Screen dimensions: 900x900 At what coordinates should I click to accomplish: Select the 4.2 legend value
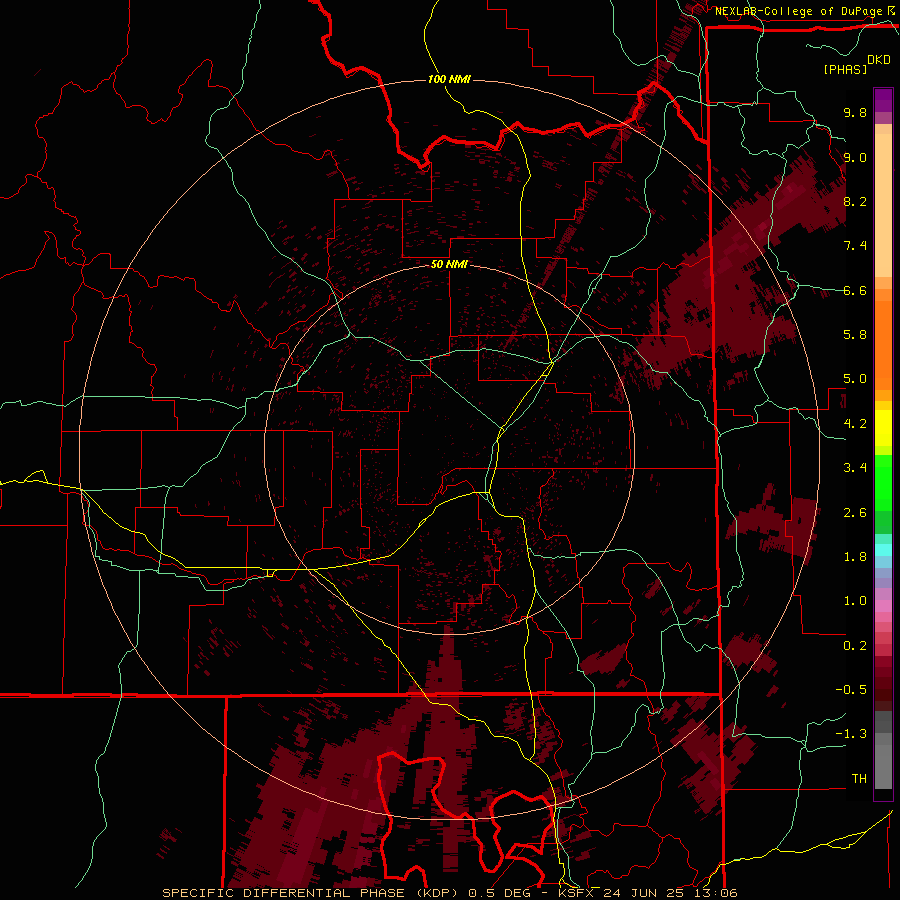(x=855, y=424)
